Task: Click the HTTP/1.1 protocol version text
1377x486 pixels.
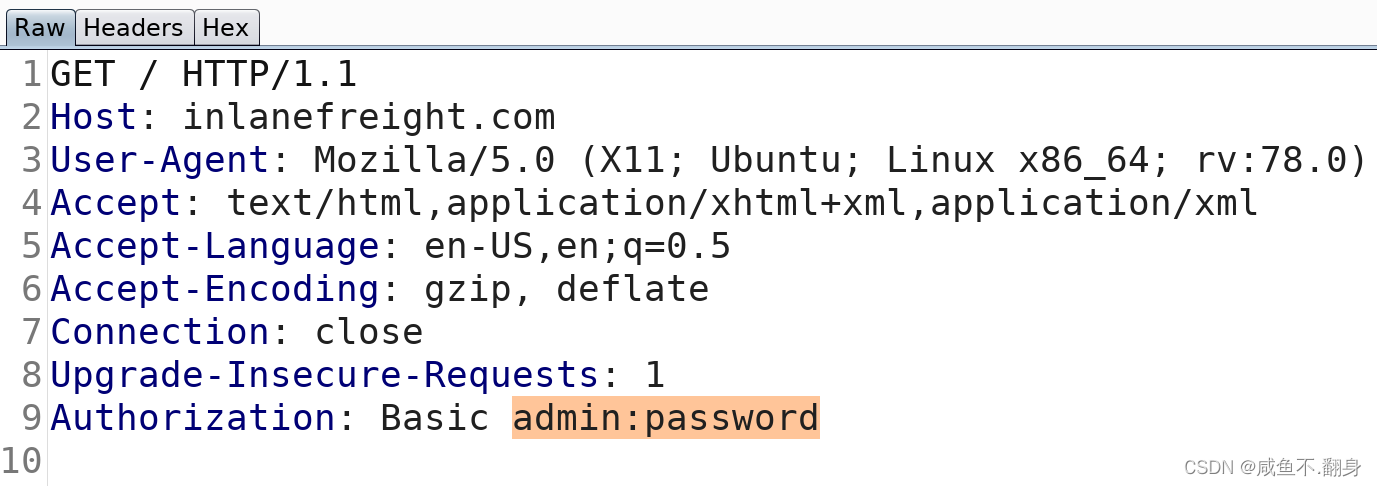Action: coord(269,75)
